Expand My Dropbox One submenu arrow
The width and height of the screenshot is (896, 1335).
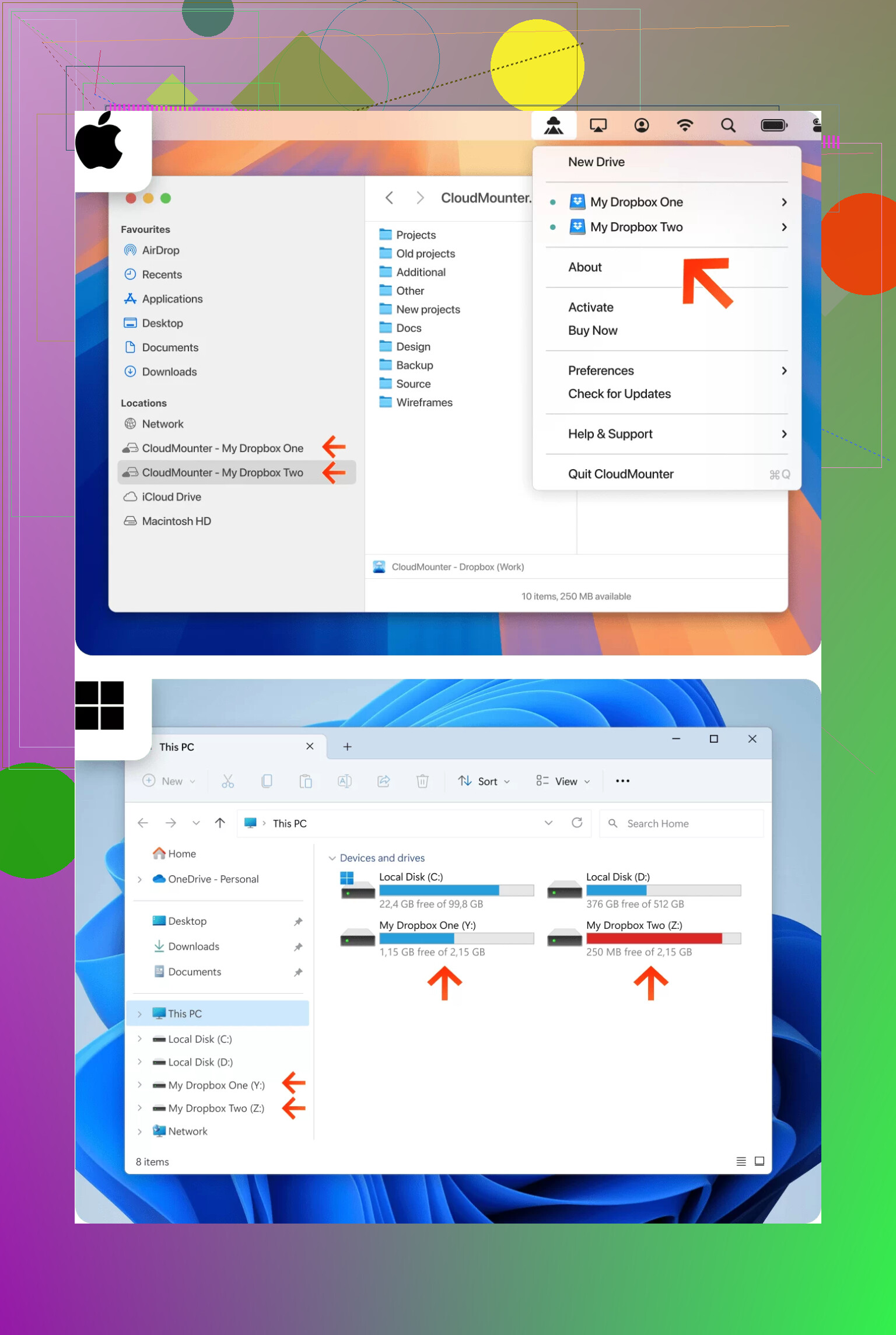point(785,202)
